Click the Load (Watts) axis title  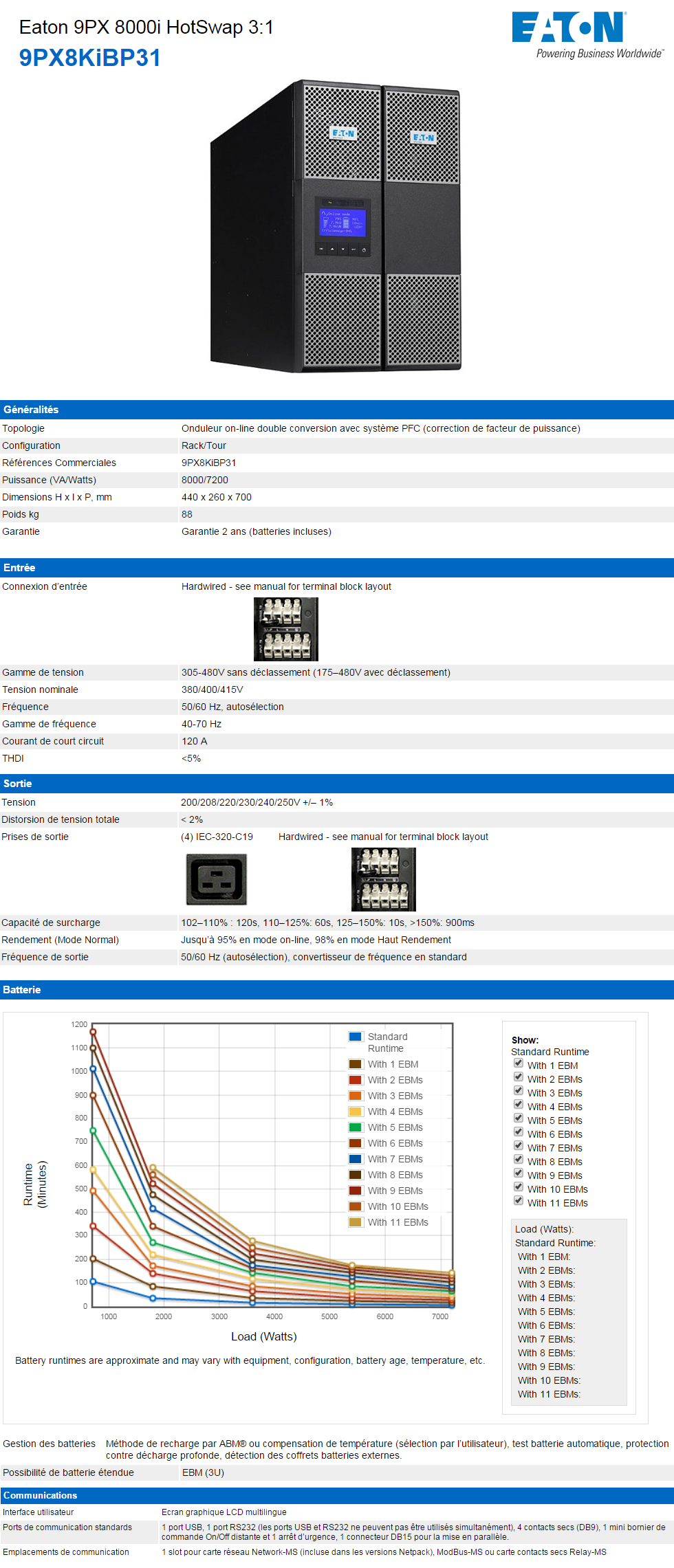click(264, 1336)
